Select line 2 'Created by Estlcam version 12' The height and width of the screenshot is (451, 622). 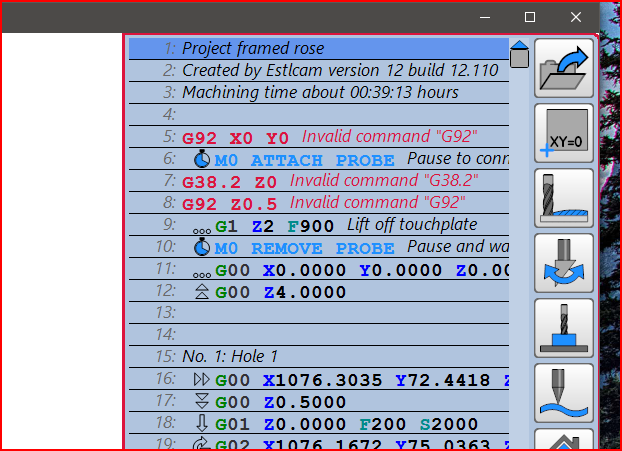319,71
